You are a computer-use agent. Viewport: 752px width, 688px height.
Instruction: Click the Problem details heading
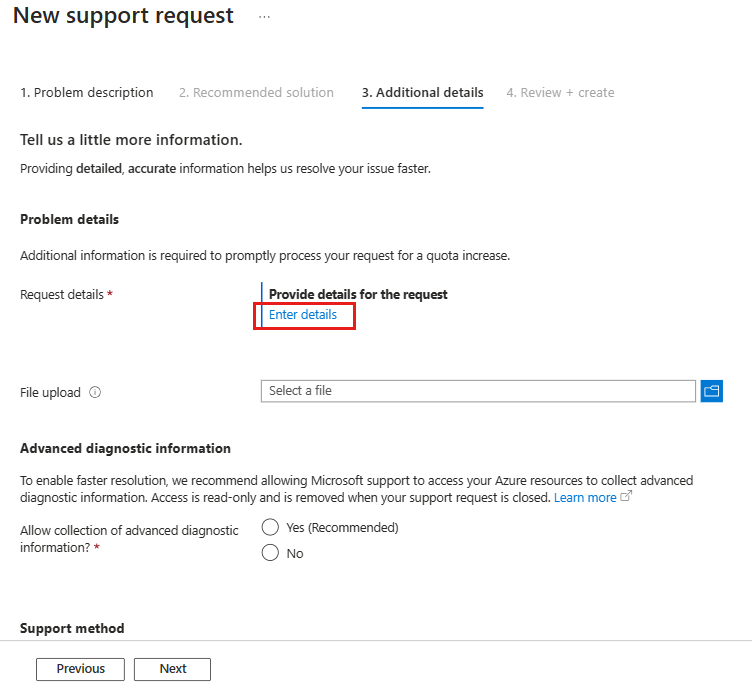coord(69,220)
